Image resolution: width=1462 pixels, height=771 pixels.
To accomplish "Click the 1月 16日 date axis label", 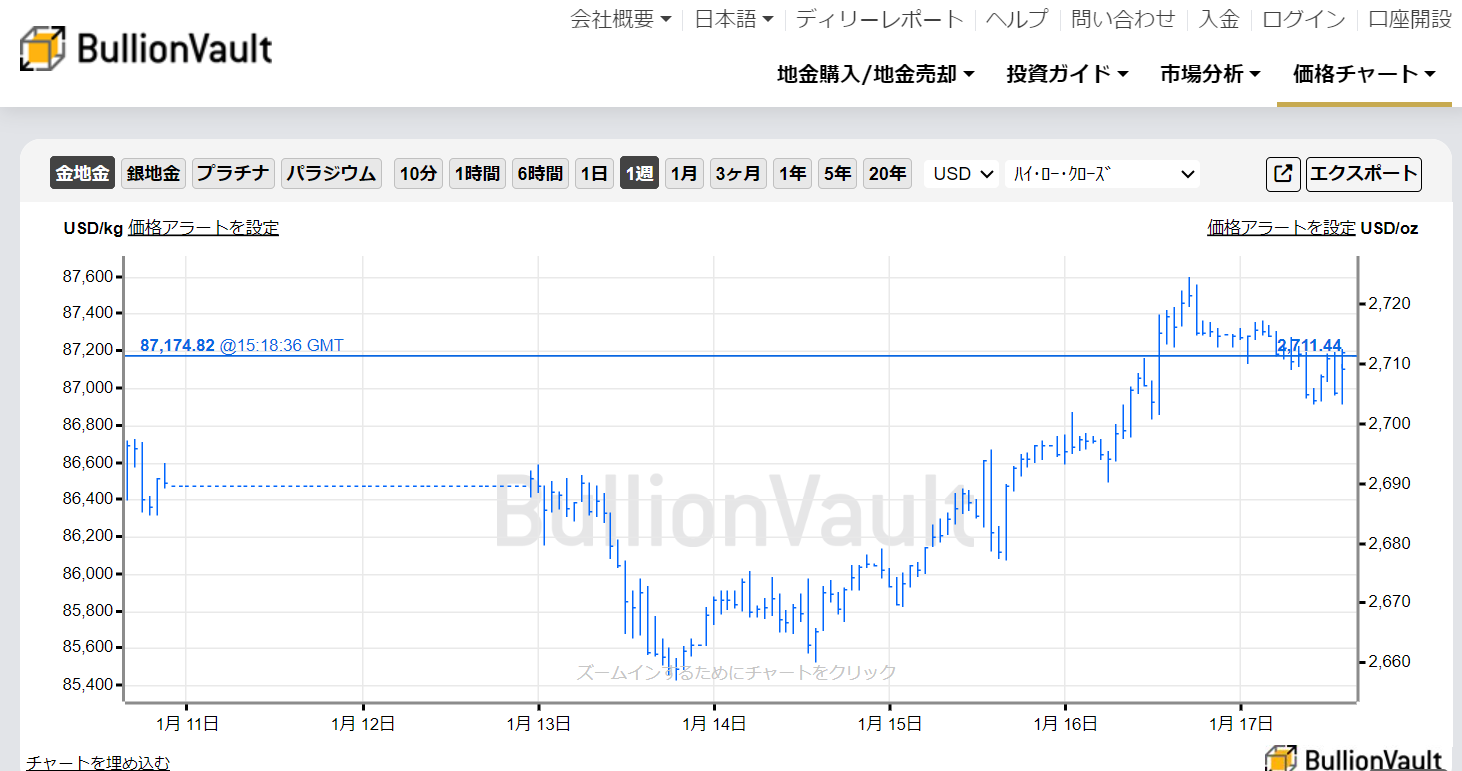I will point(1065,722).
